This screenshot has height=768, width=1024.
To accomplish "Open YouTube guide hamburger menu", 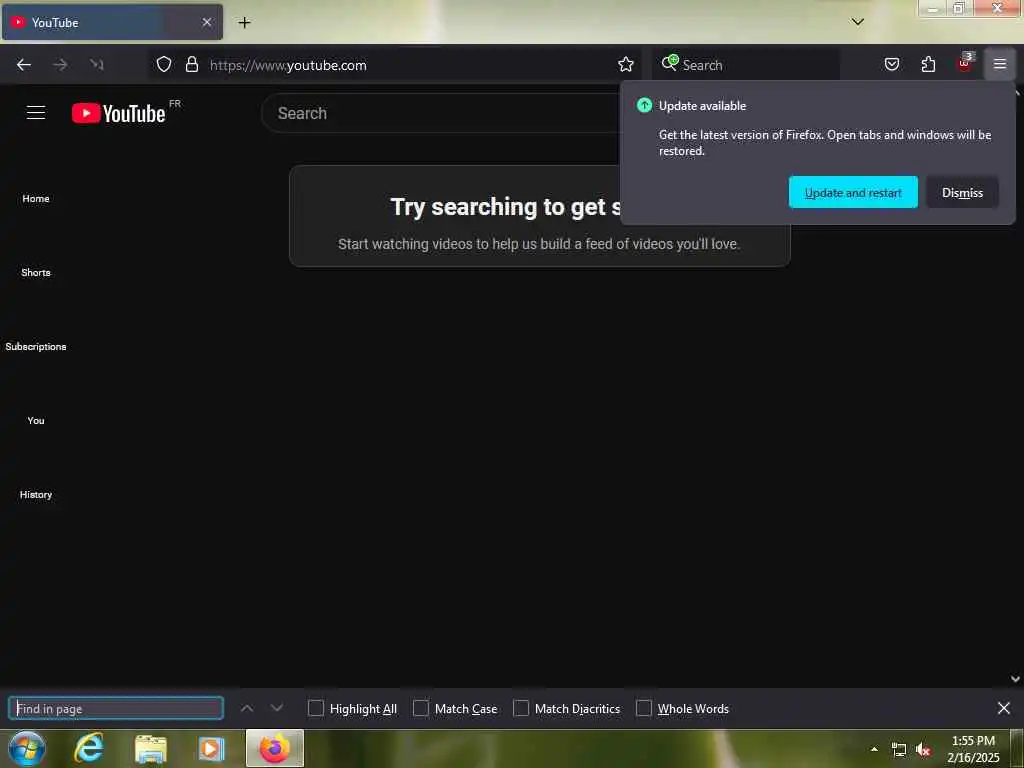I will (36, 113).
